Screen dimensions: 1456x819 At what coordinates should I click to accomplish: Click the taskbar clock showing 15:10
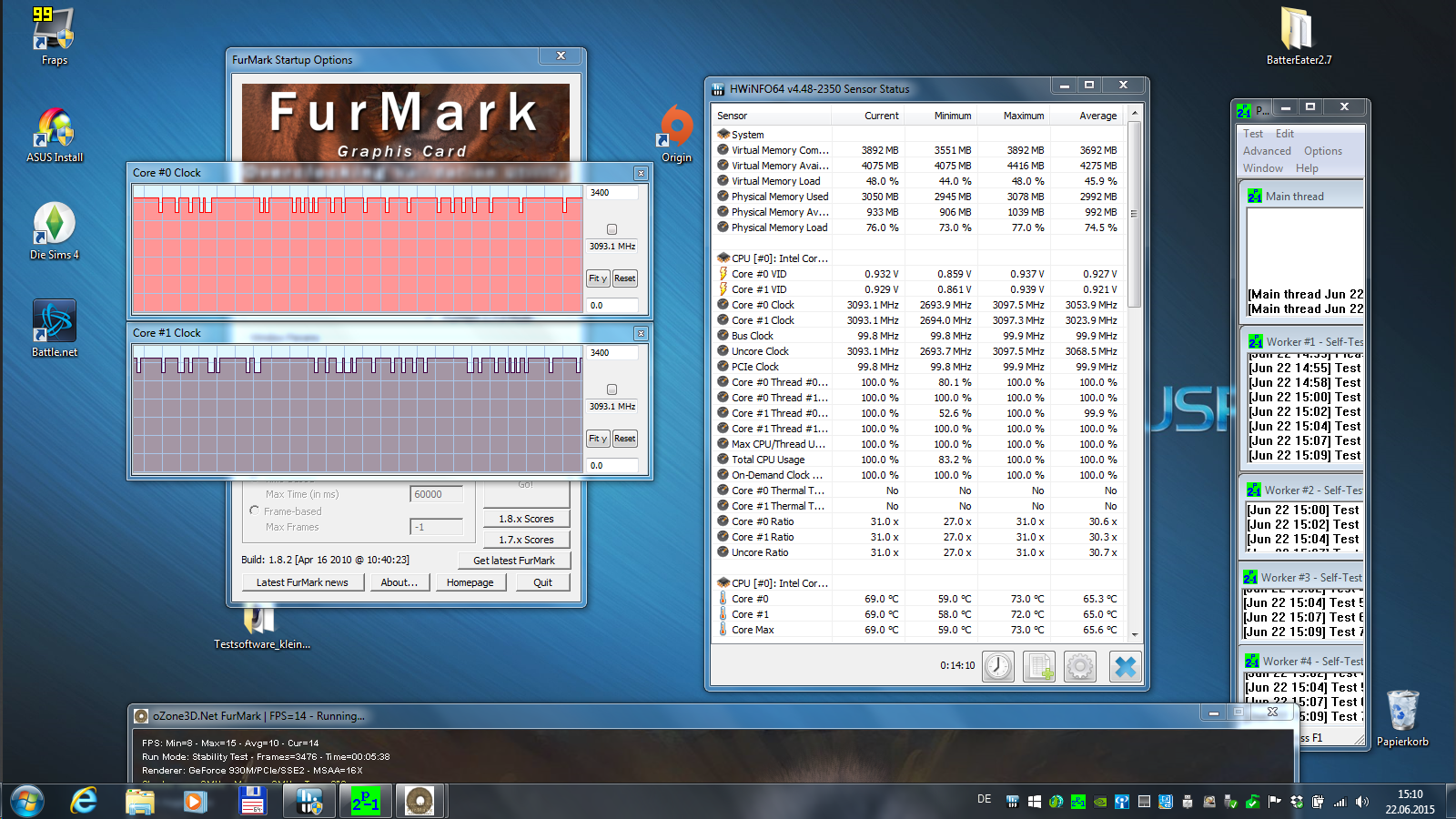1410,802
